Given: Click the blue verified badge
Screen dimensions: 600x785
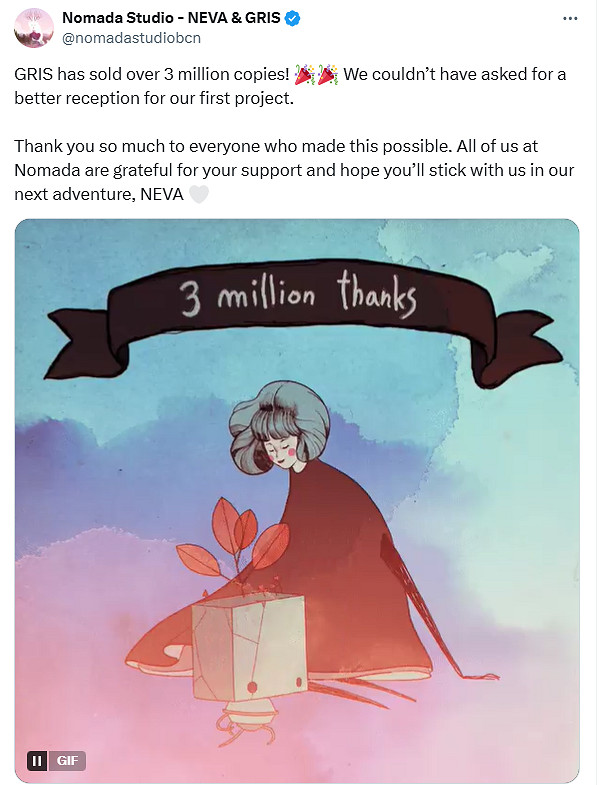Looking at the screenshot, I should (294, 18).
